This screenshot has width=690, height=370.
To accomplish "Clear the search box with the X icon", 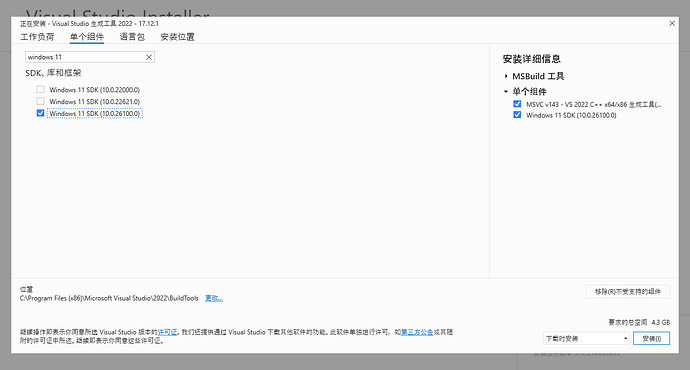I will coord(149,57).
